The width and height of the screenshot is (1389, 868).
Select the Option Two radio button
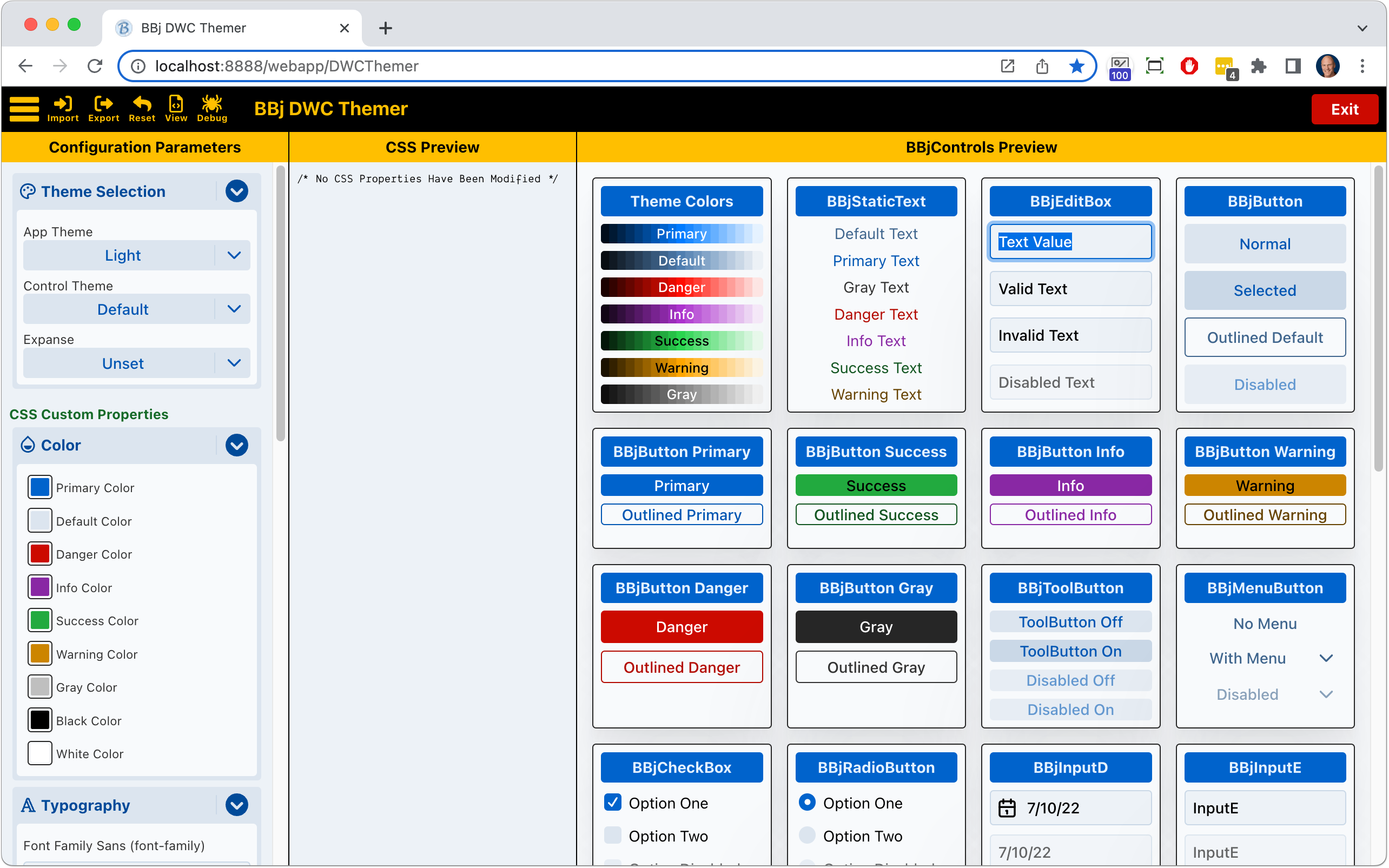pos(807,835)
